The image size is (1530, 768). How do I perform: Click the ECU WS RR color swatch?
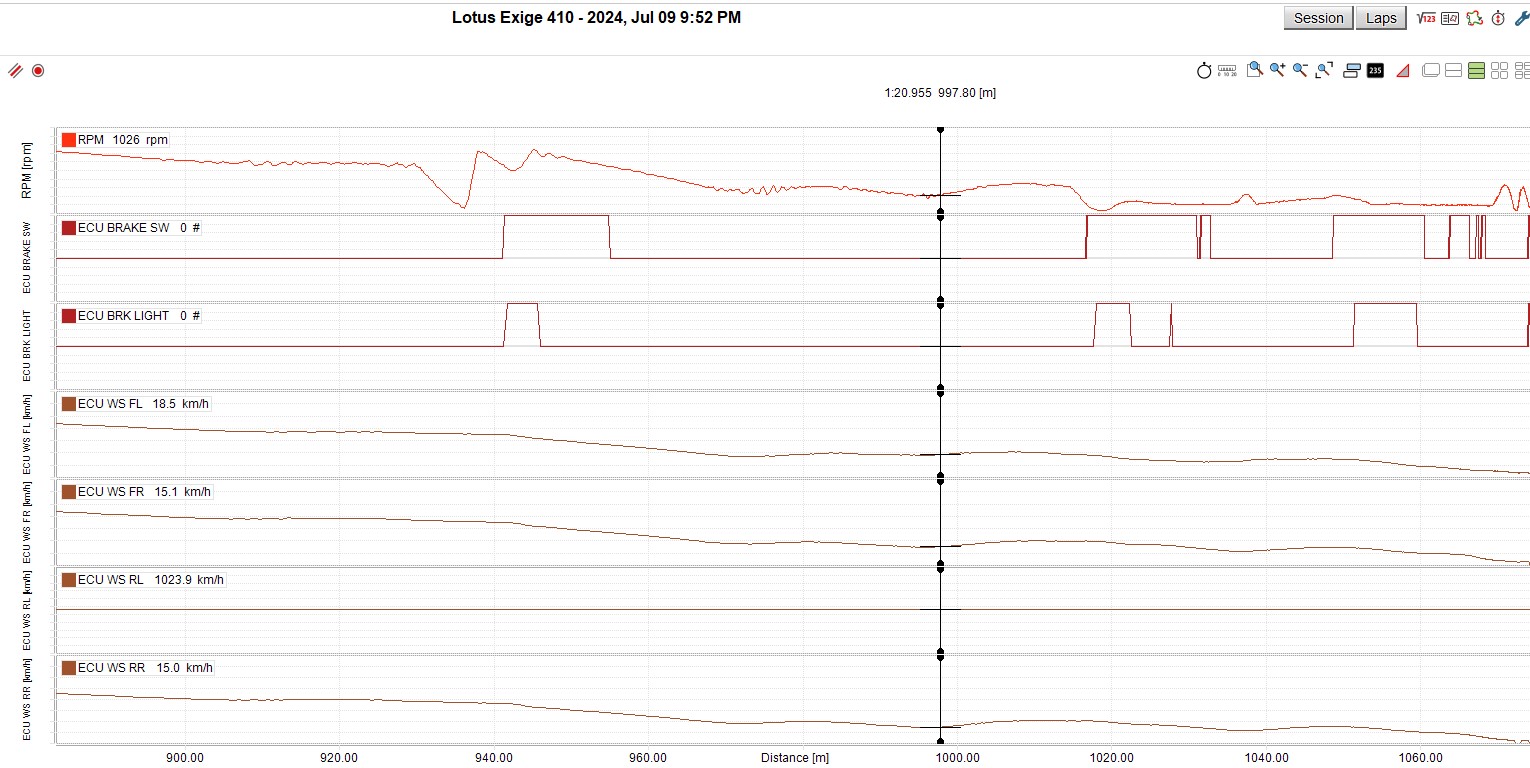68,668
